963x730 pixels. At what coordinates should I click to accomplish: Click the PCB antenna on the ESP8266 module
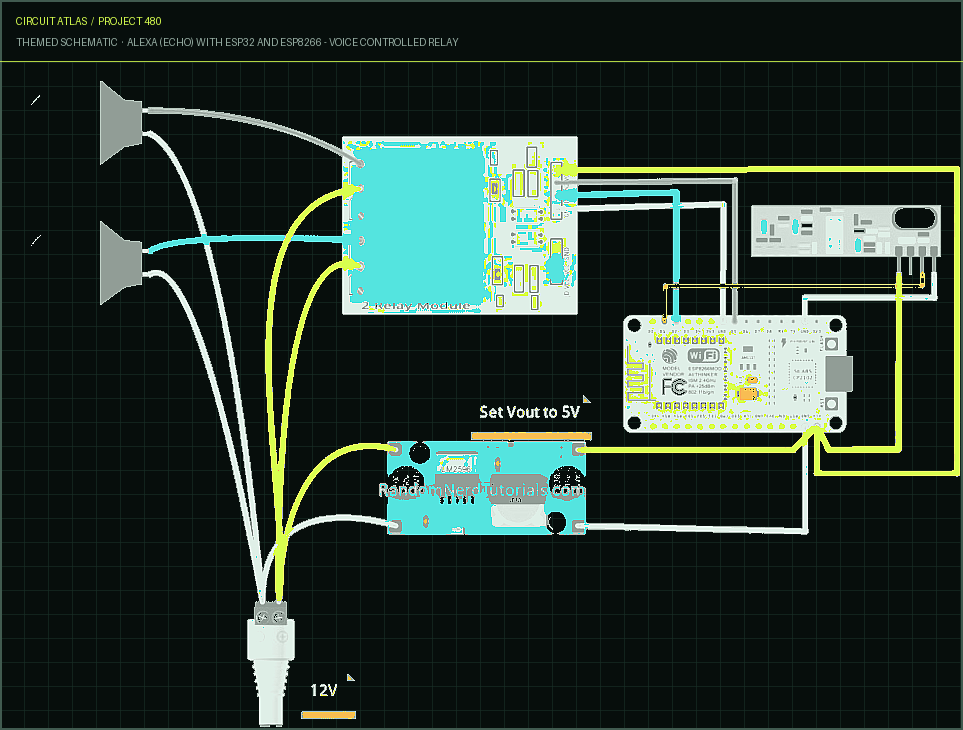tap(639, 373)
